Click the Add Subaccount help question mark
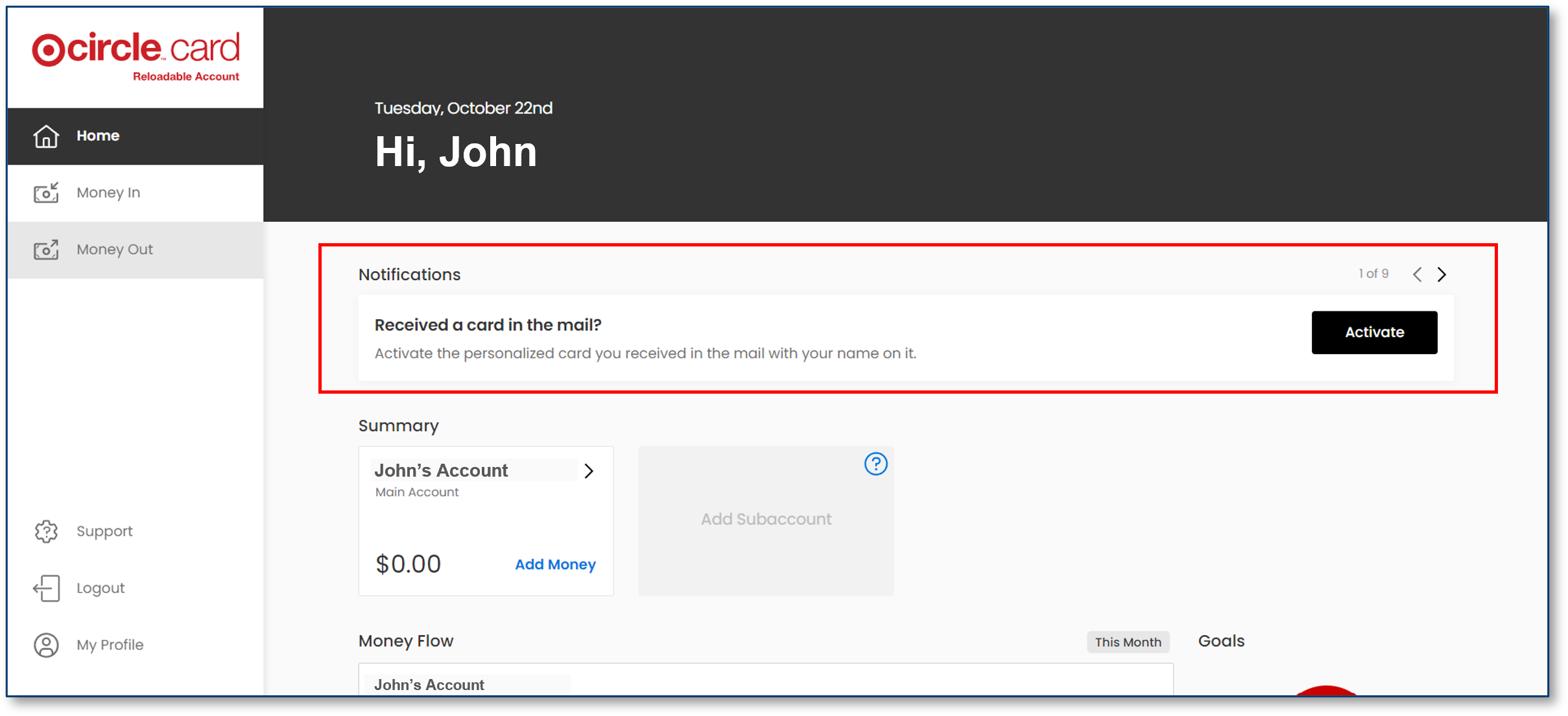Image resolution: width=1568 pixels, height=716 pixels. [x=875, y=464]
